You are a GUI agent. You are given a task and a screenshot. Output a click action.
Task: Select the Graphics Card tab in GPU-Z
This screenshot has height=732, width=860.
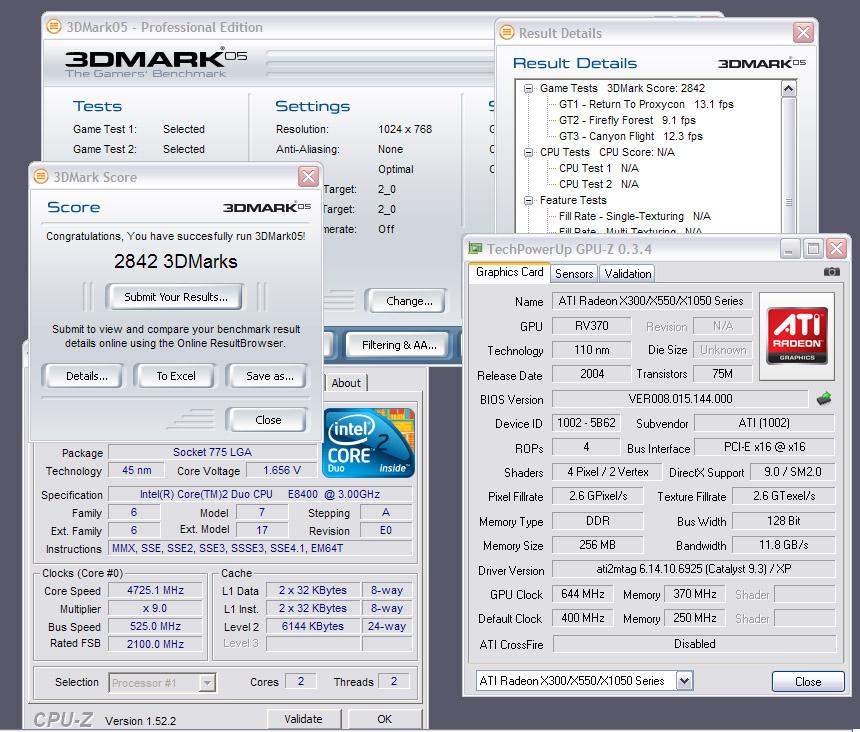510,272
